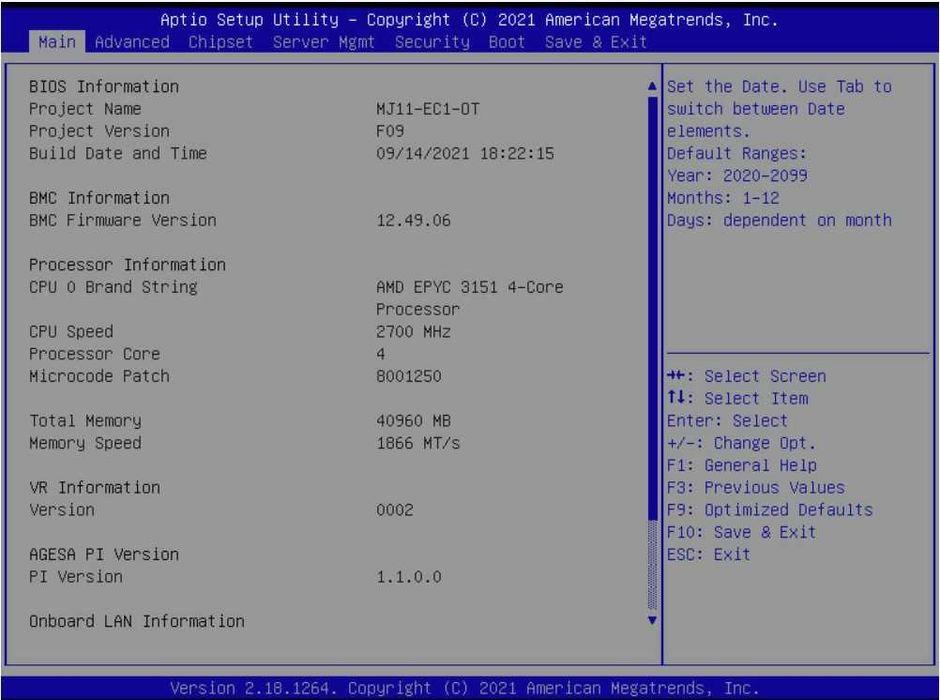Click the vertical scrollbar thumb
940x700 pixels.
pos(653,308)
